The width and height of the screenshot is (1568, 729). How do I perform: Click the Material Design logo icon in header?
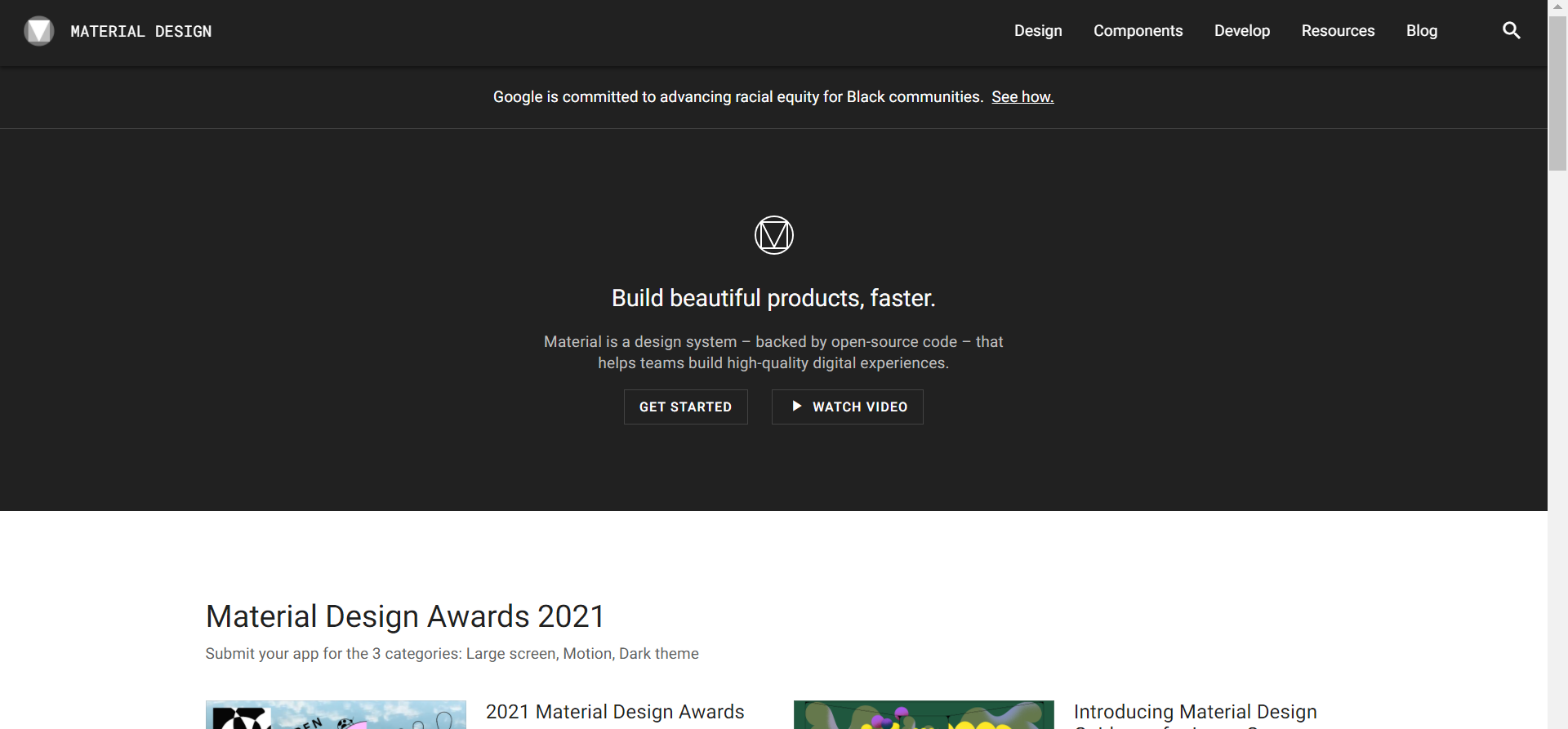pos(38,31)
